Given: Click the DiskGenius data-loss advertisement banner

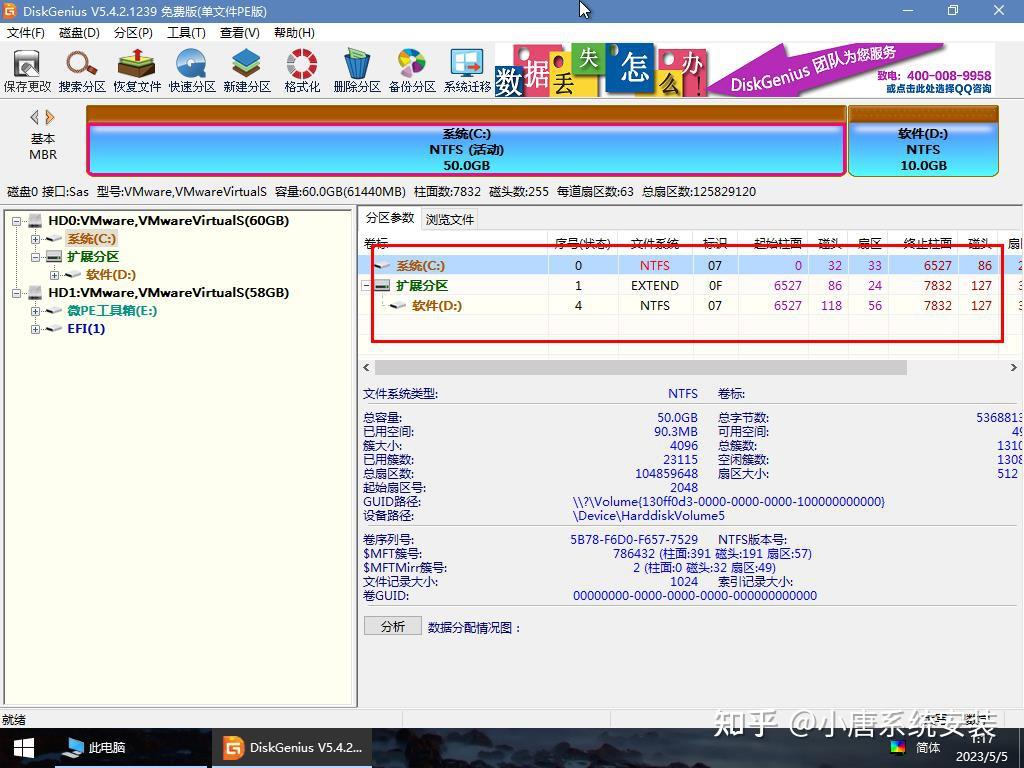Looking at the screenshot, I should 744,70.
